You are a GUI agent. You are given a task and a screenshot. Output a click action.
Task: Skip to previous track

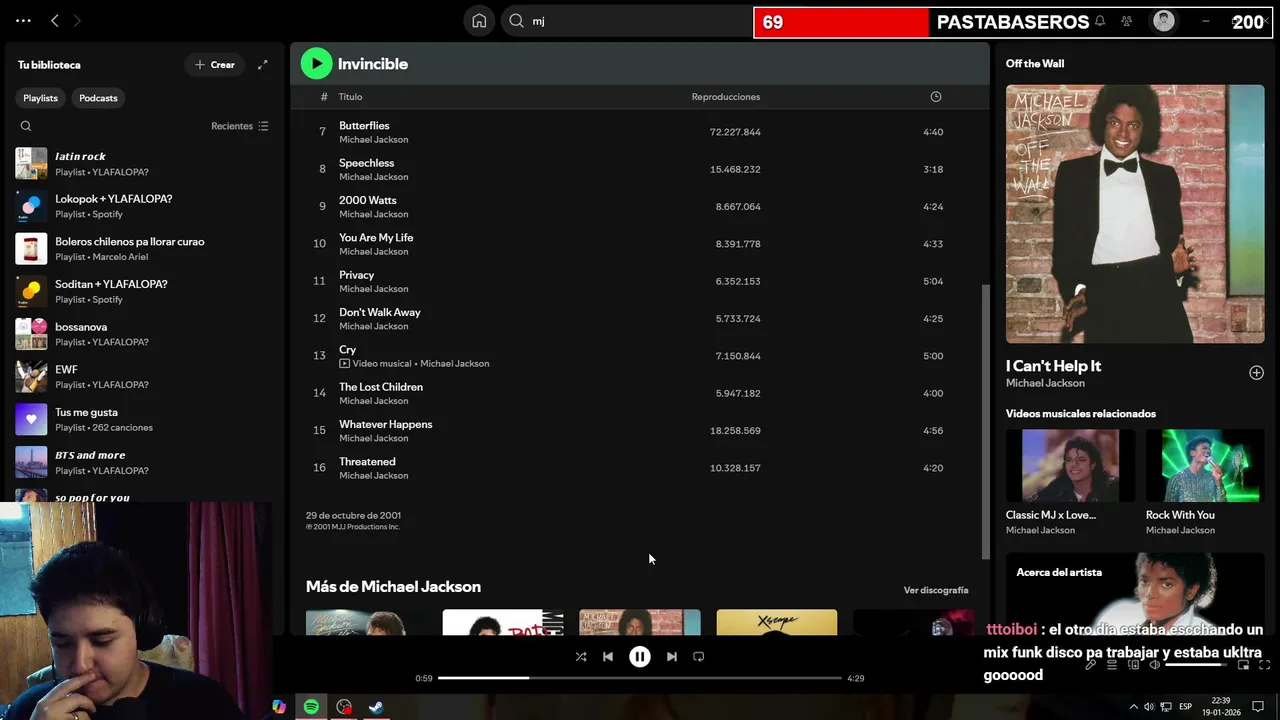tap(608, 657)
